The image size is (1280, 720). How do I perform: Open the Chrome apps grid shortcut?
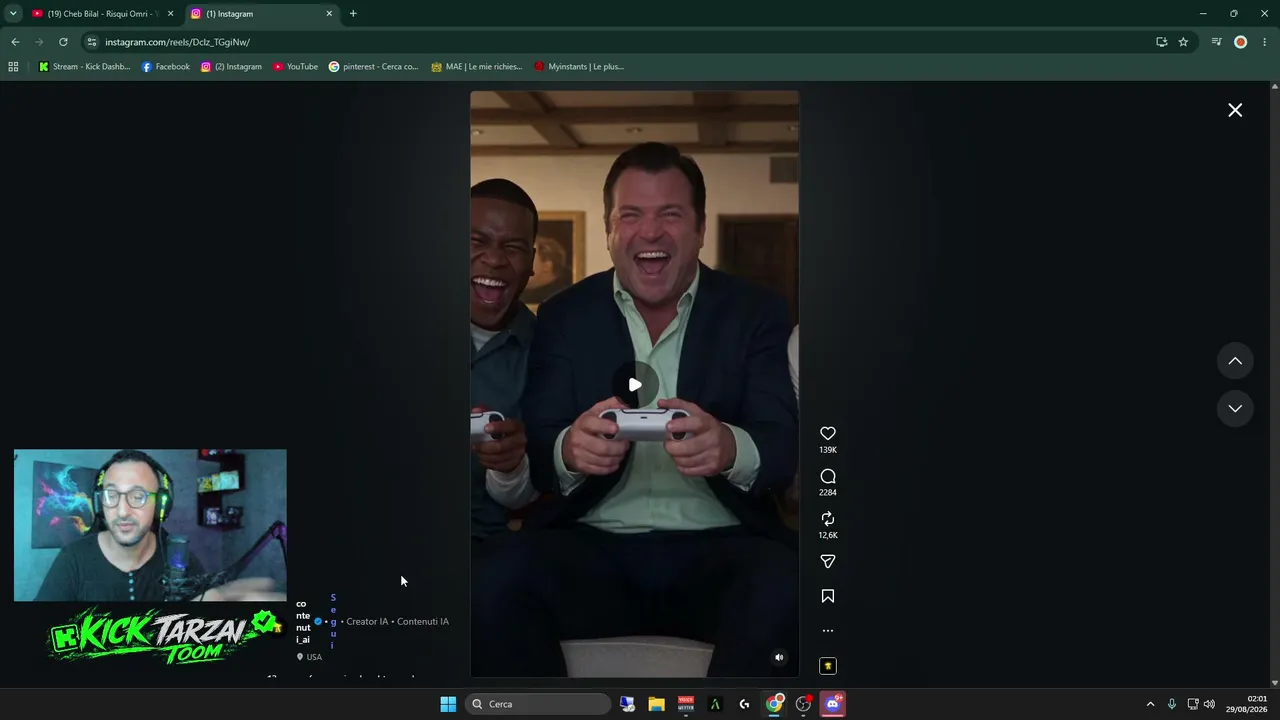[13, 67]
